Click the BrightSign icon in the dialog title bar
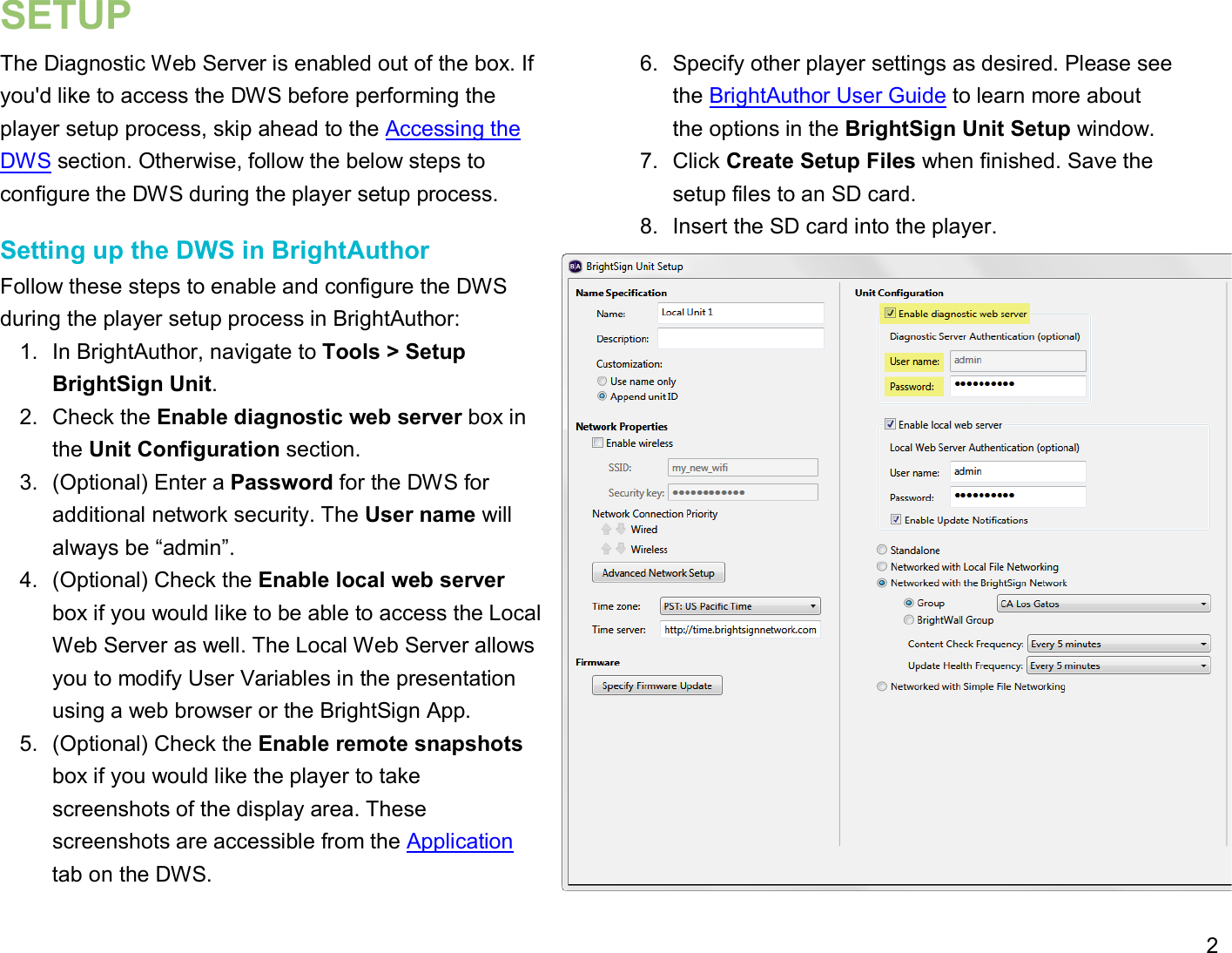 [x=574, y=266]
